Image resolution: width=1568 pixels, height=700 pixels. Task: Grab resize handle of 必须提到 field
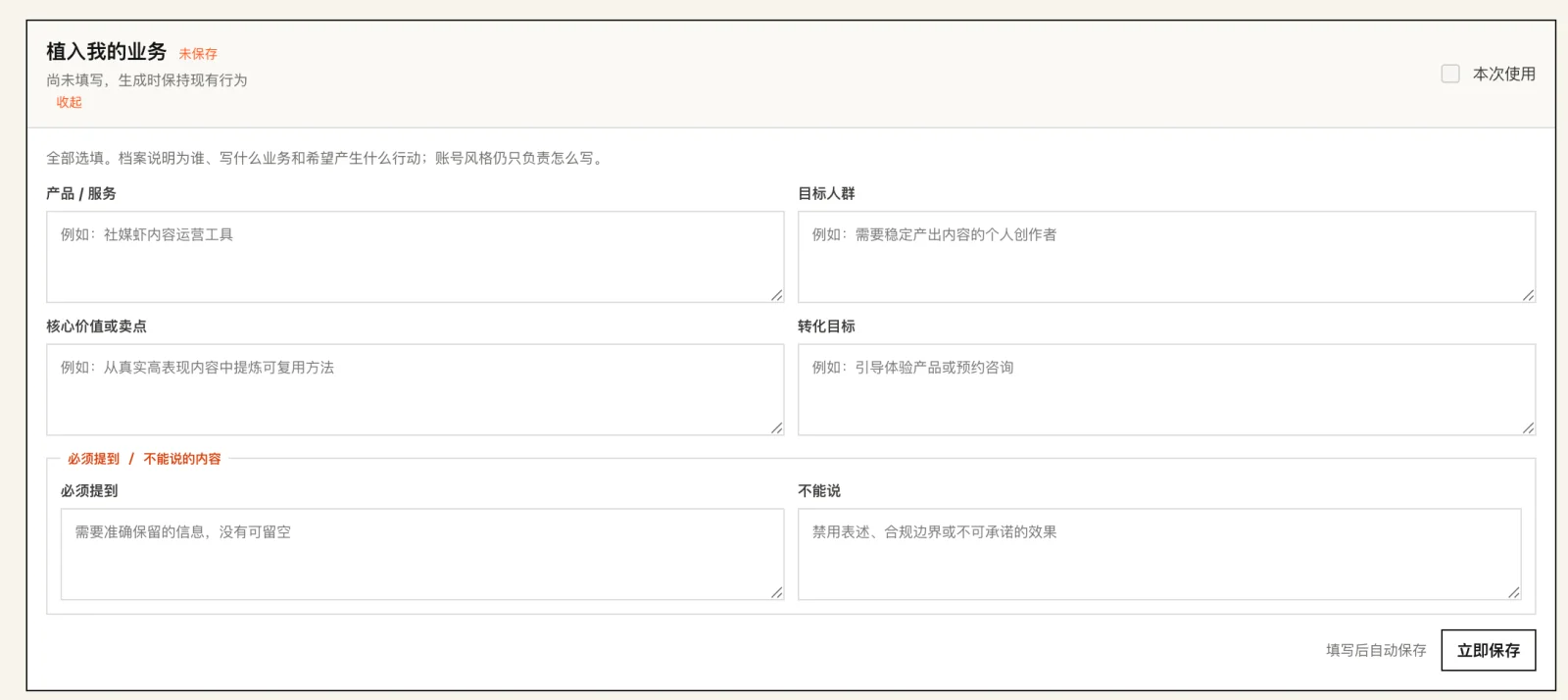(776, 592)
